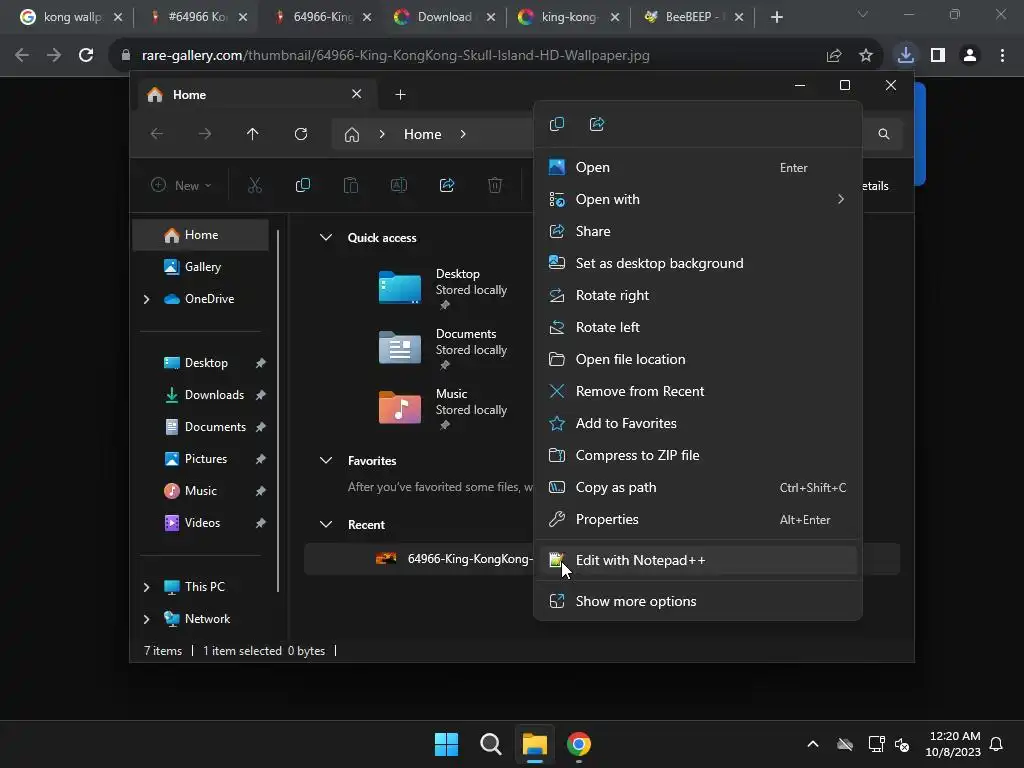Screen dimensions: 1024x768
Task: Select Compress to ZIP file
Action: point(697,455)
